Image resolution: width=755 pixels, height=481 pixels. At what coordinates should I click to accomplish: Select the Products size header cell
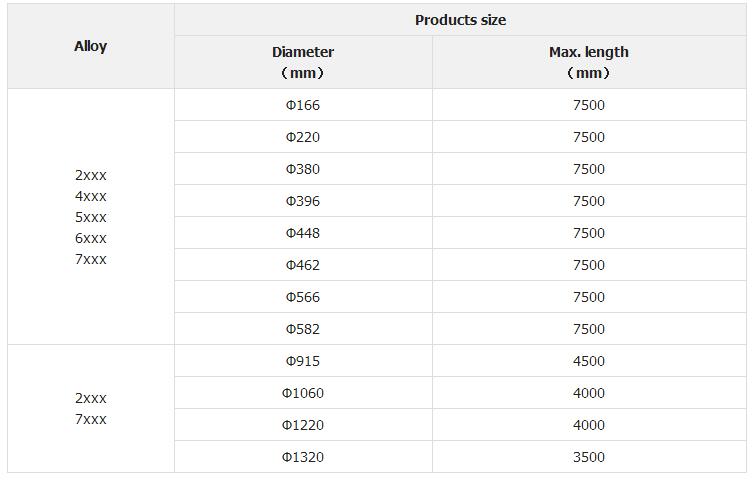(x=460, y=20)
